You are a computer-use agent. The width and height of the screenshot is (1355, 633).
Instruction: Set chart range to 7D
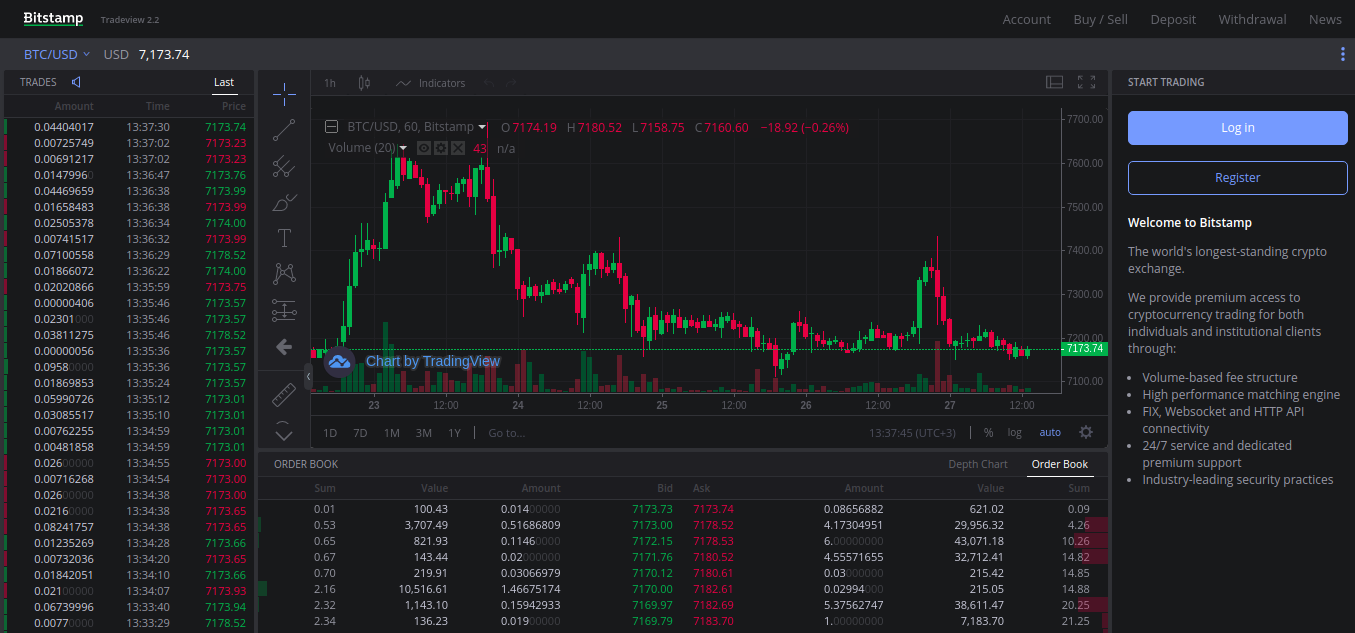tap(360, 433)
